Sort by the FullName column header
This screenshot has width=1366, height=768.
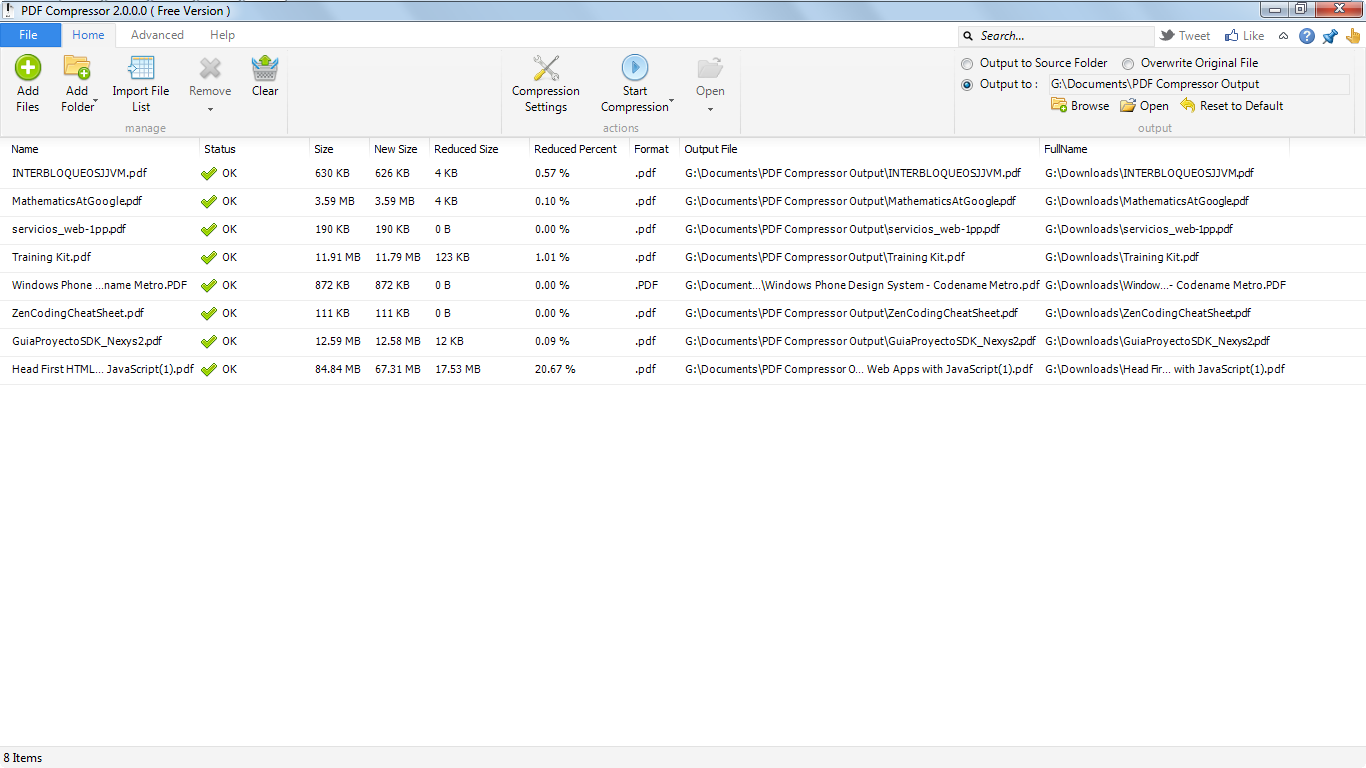1066,149
